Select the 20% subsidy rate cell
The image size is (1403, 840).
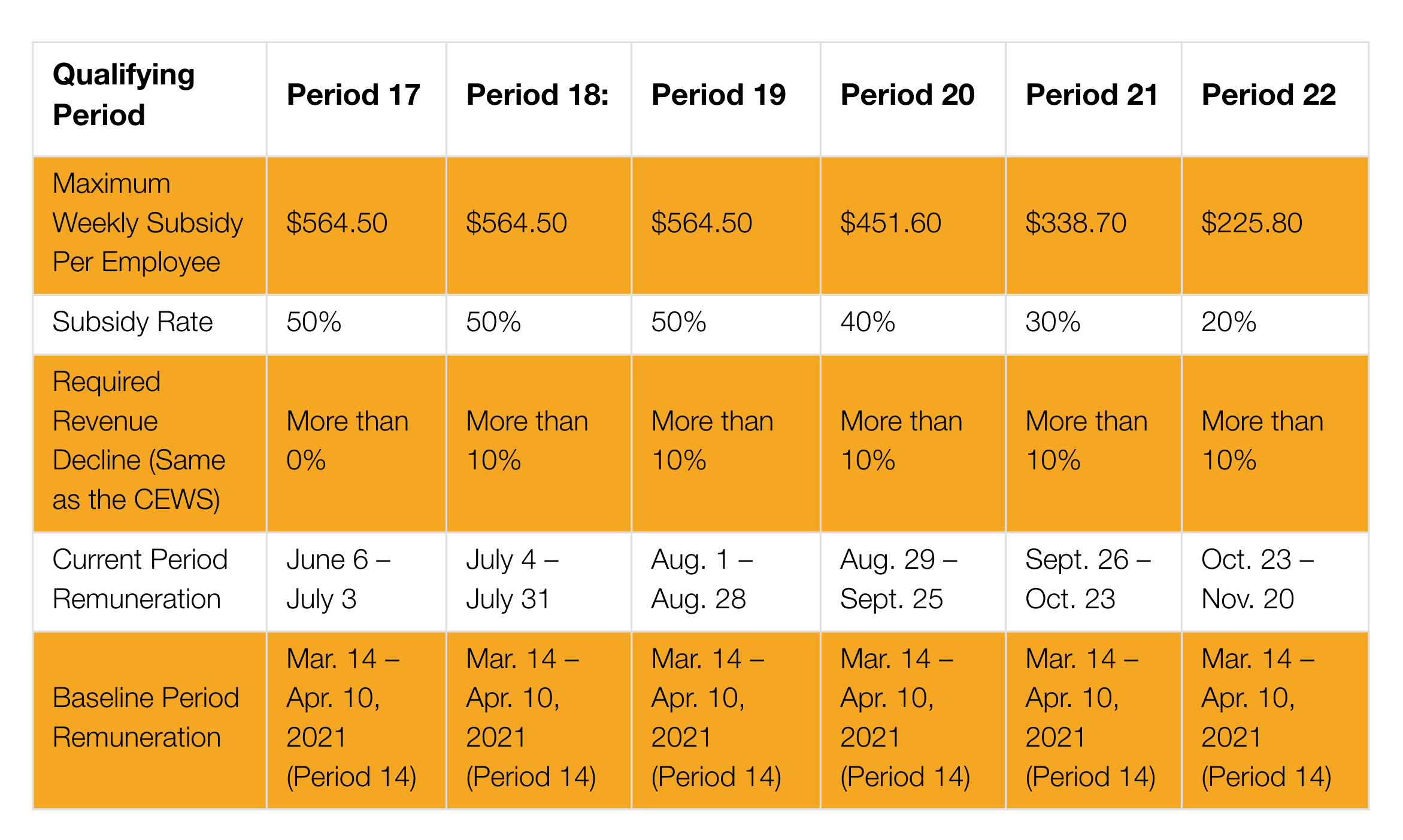coord(1229,322)
